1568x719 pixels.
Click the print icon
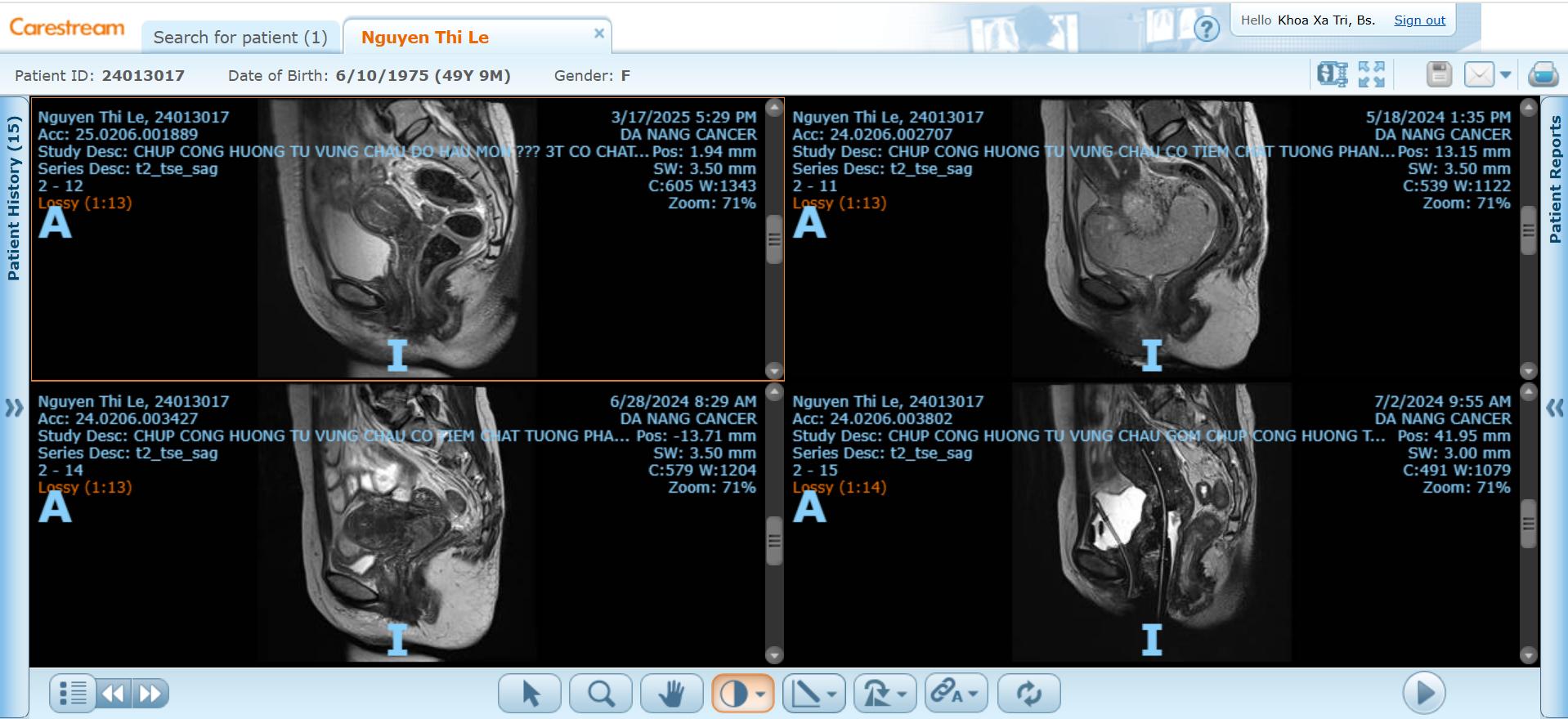coord(1543,74)
